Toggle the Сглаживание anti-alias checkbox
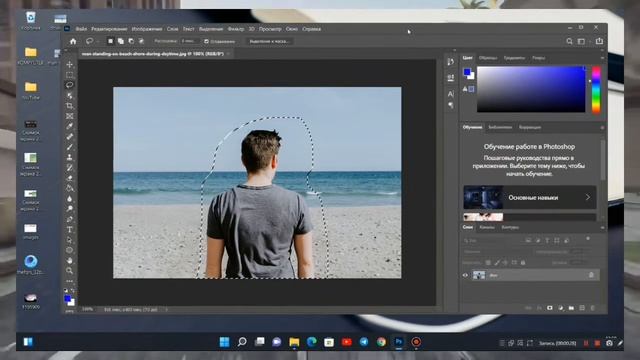Screen dimensions: 640x360 click(x=206, y=41)
